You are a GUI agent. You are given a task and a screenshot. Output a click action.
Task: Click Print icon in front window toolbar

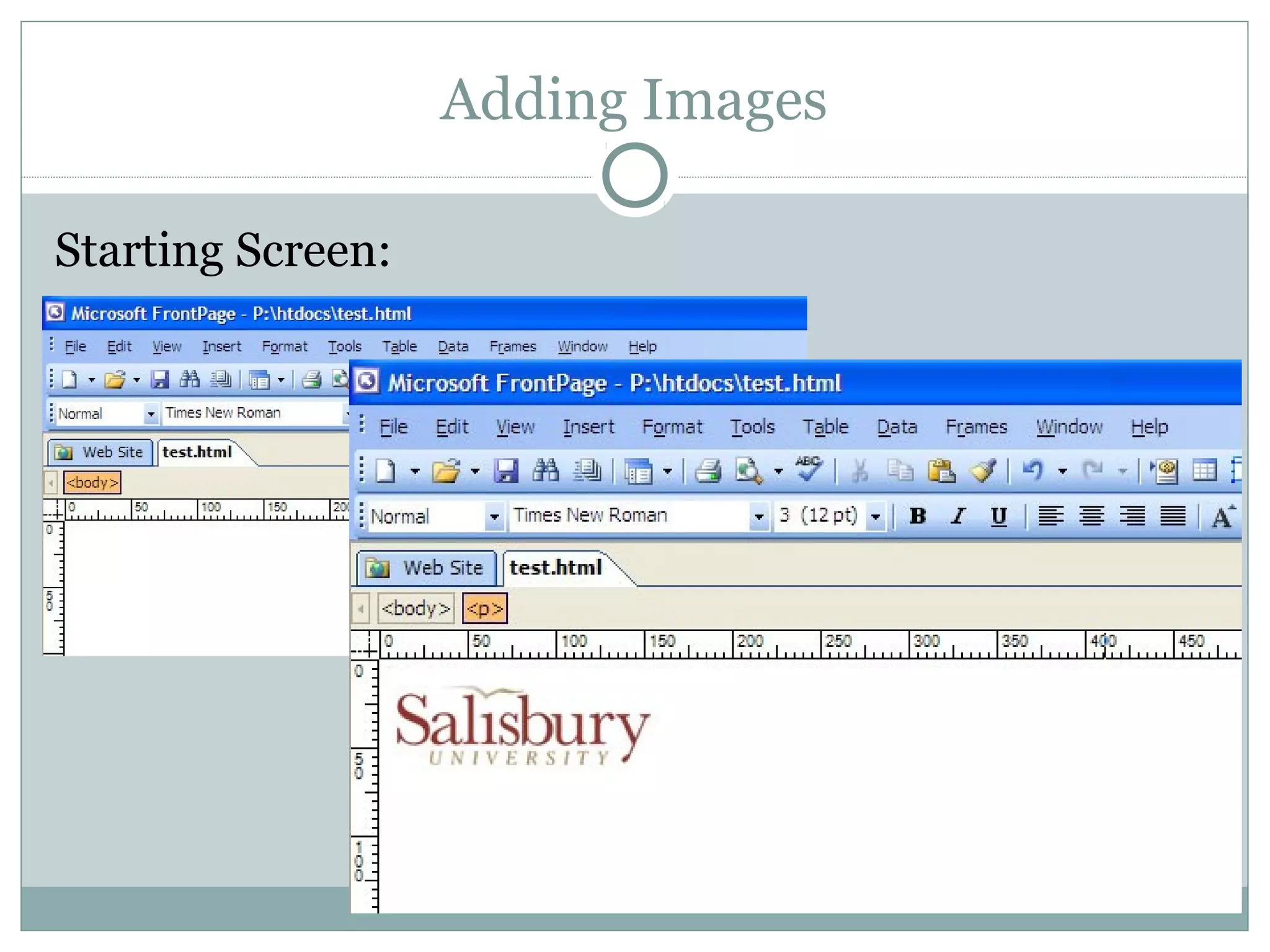[x=708, y=471]
